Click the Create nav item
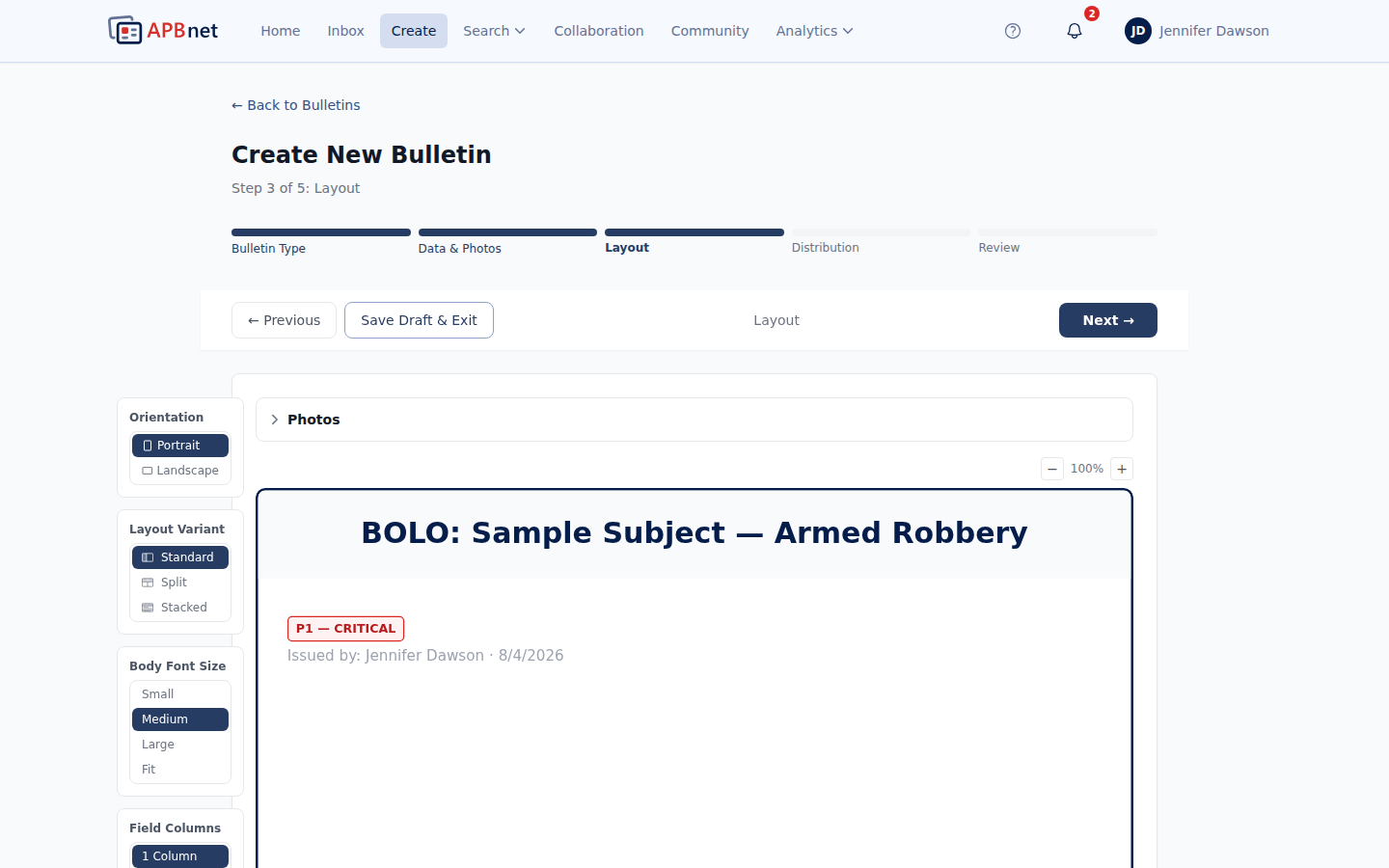Screen dimensions: 1389x868 point(414,31)
